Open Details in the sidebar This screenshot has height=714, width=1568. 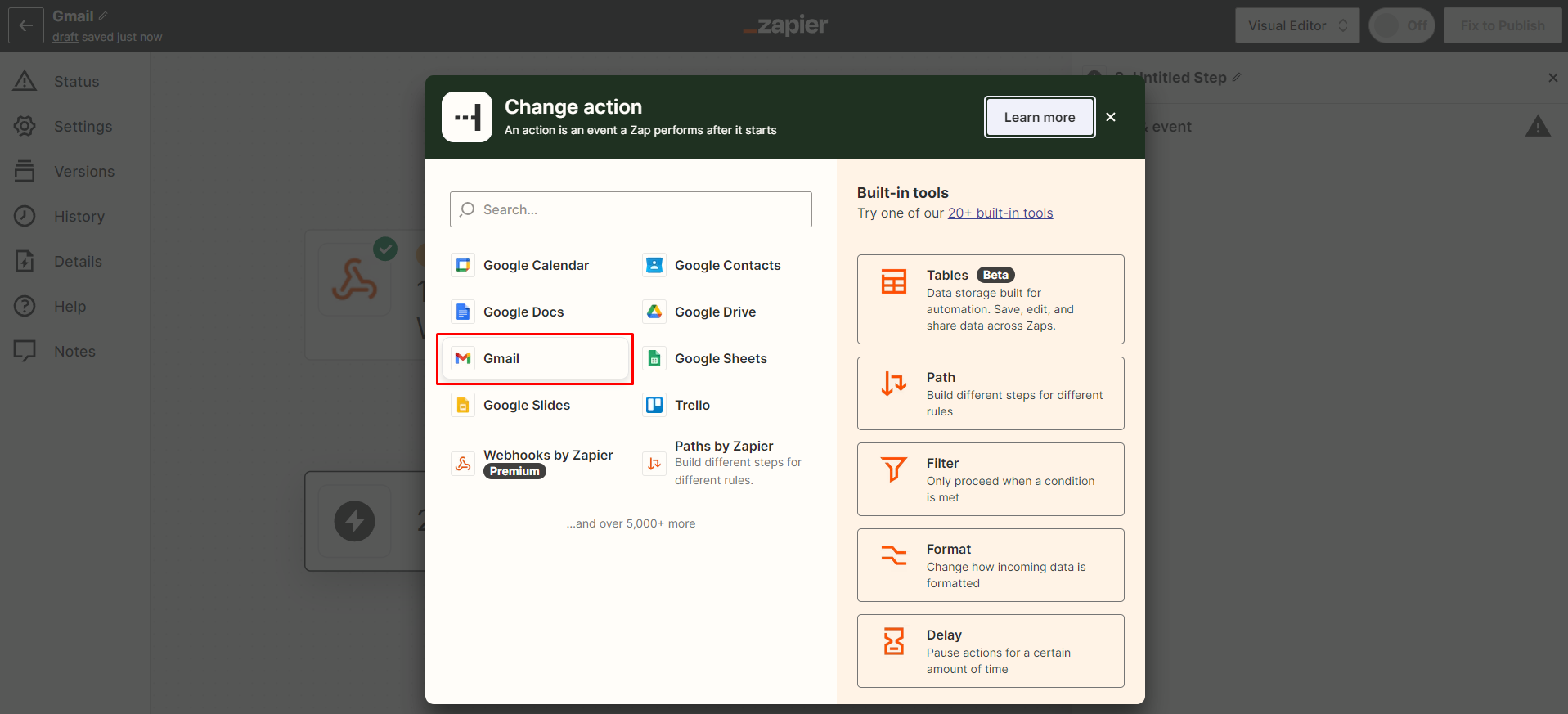[74, 261]
